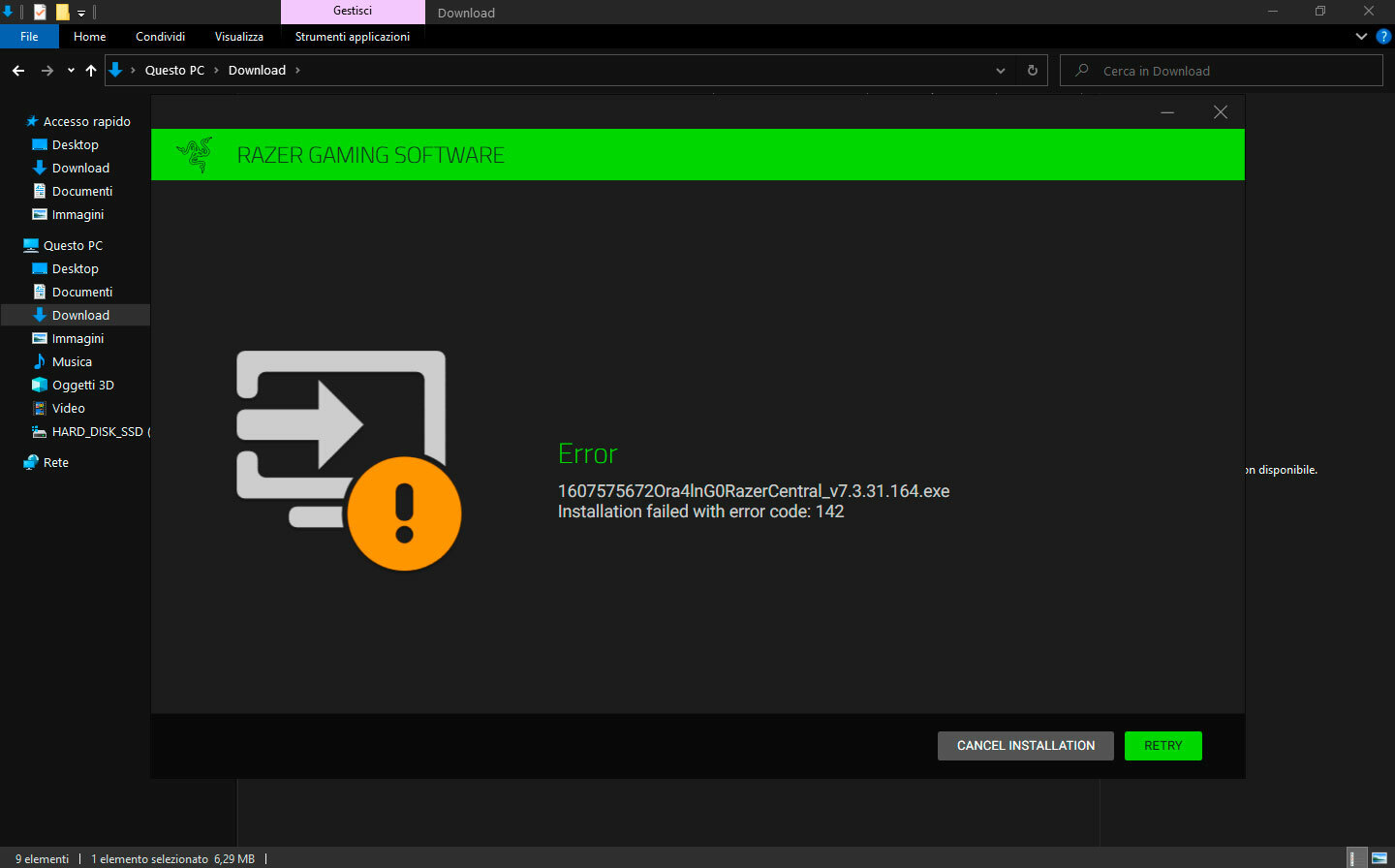Click the Gestisci contextual tab

(x=353, y=11)
